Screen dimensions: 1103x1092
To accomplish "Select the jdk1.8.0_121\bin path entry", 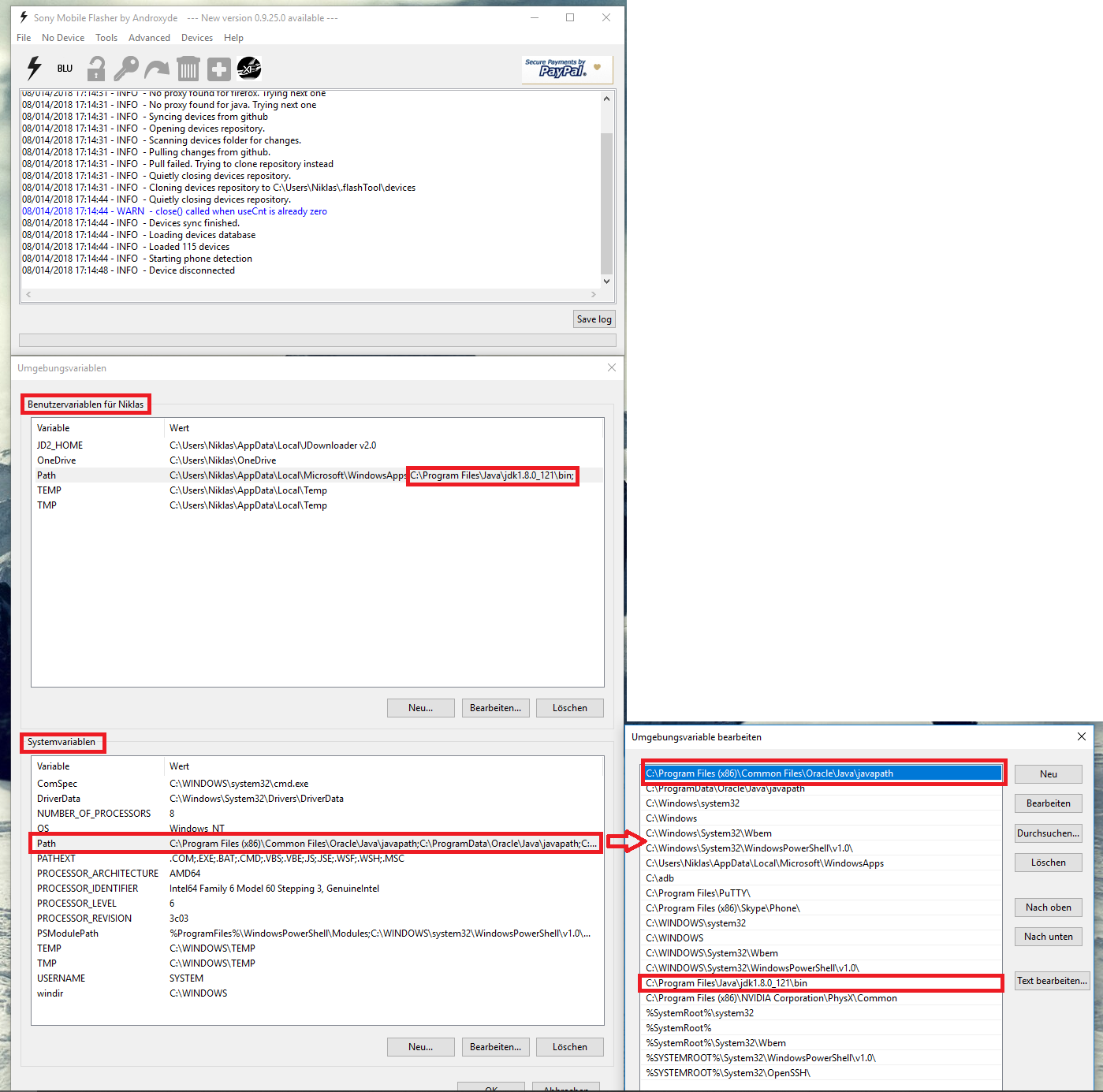I will tap(821, 983).
